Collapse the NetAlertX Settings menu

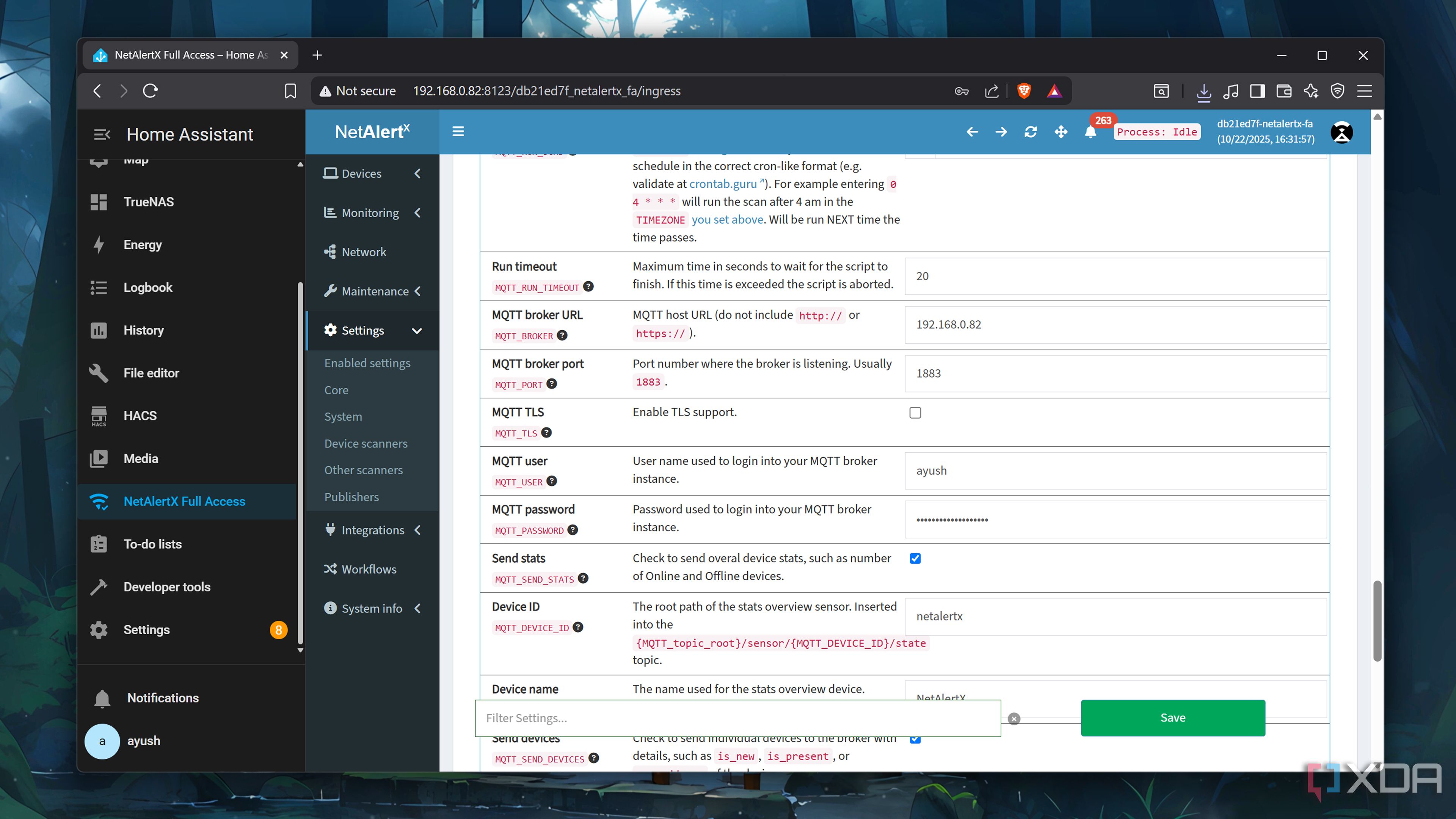pyautogui.click(x=372, y=331)
